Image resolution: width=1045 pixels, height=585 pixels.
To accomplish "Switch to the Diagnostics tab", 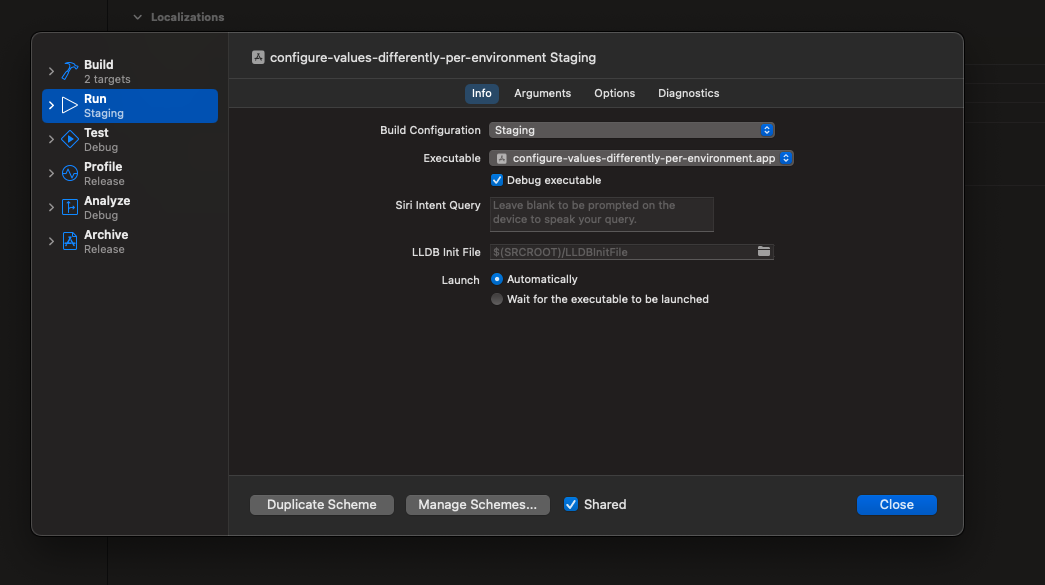I will click(688, 93).
